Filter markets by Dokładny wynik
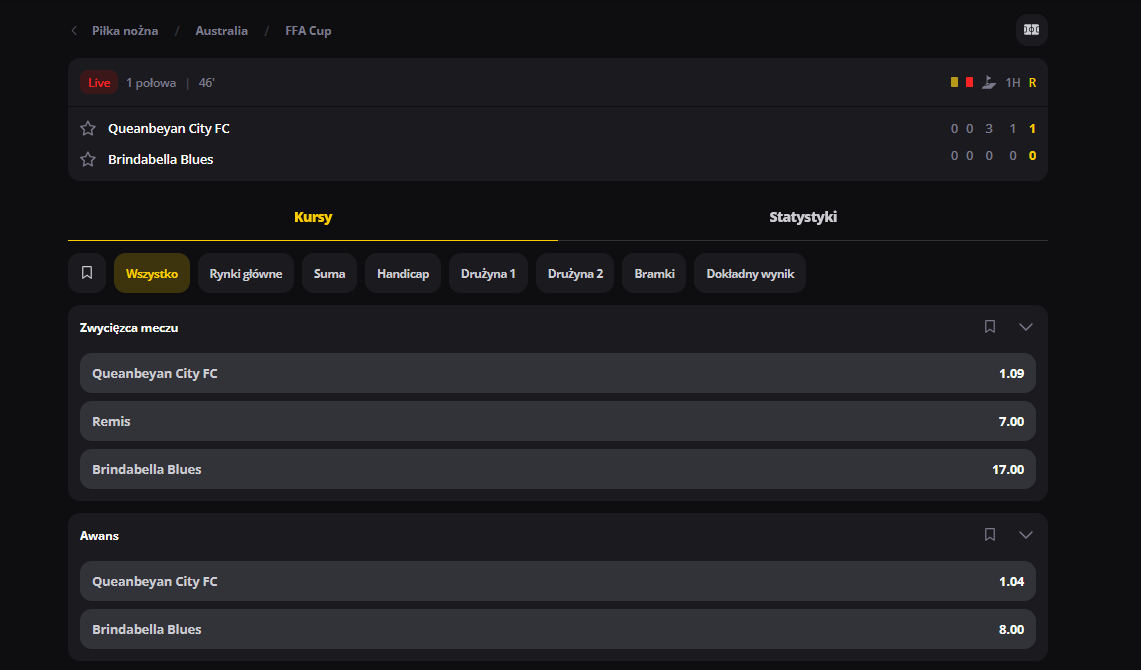The width and height of the screenshot is (1141, 670). 749,273
